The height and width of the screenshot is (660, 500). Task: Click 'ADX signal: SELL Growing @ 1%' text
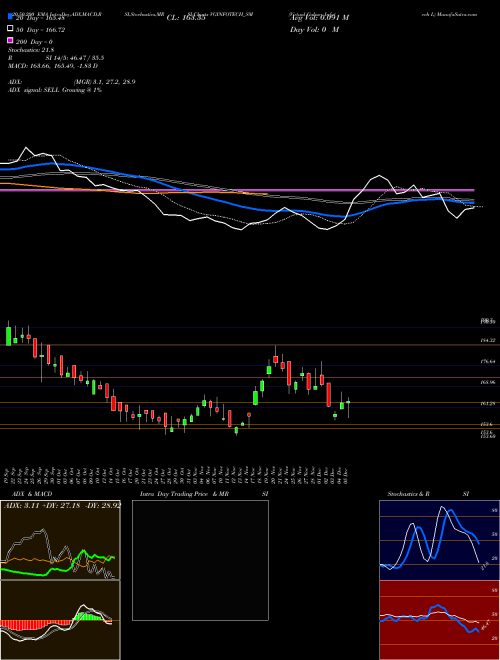point(55,90)
